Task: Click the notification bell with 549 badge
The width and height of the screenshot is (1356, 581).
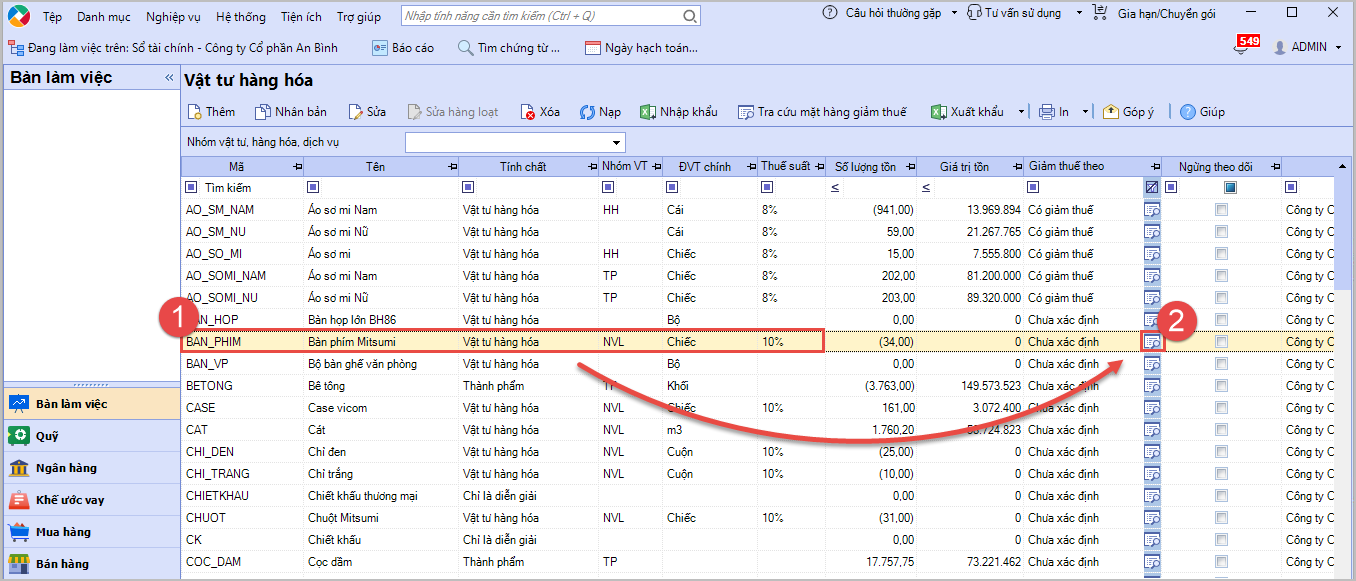Action: click(1241, 48)
